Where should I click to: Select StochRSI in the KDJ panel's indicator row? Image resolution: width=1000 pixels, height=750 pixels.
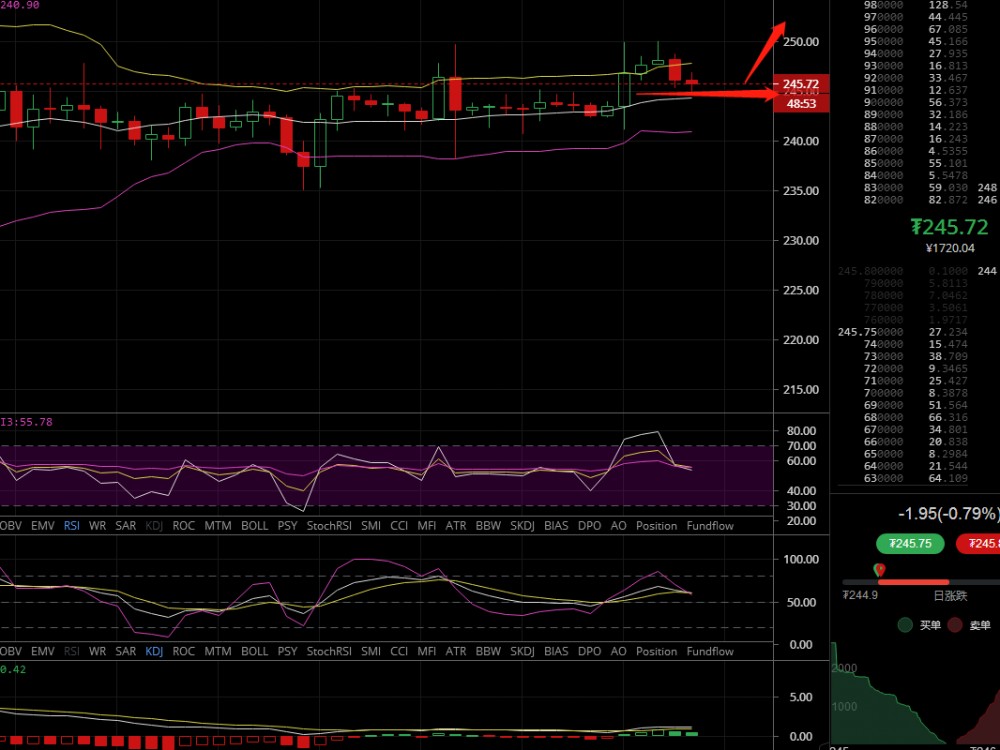tap(329, 651)
